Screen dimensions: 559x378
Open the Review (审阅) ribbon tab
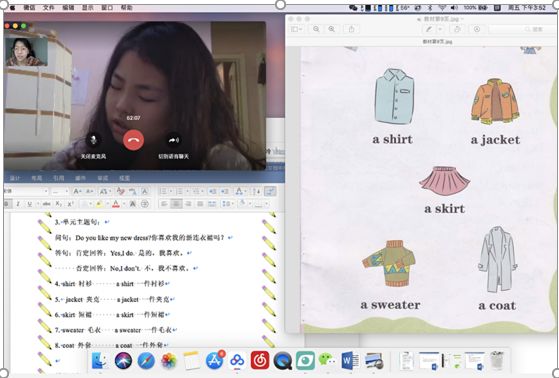(102, 178)
